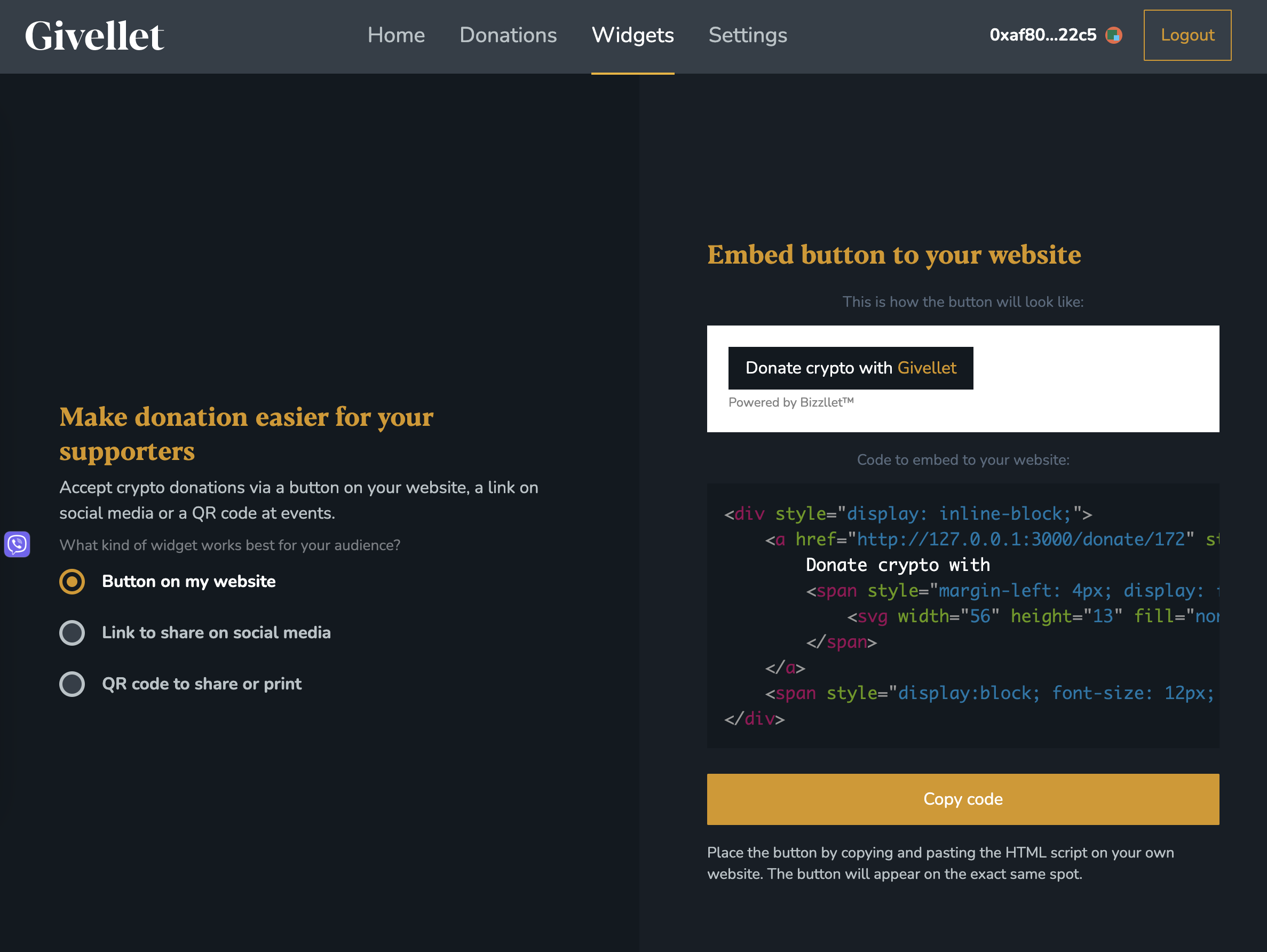The width and height of the screenshot is (1267, 952).
Task: Select QR code to share or print
Action: [x=180, y=684]
